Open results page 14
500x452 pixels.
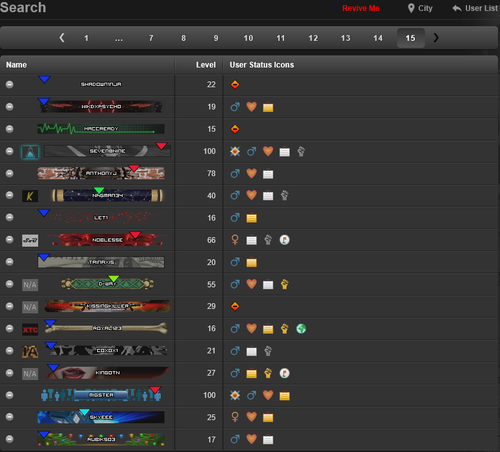[x=378, y=38]
